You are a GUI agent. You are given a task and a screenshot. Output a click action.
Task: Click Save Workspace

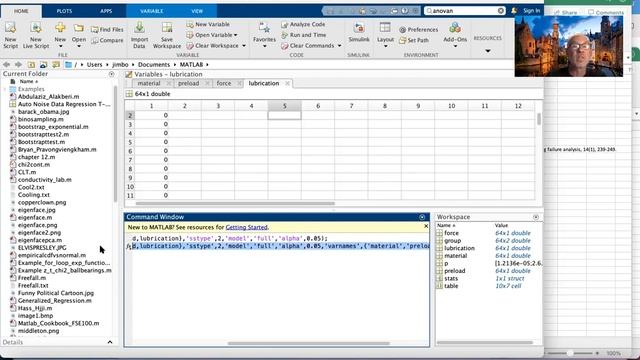click(167, 36)
